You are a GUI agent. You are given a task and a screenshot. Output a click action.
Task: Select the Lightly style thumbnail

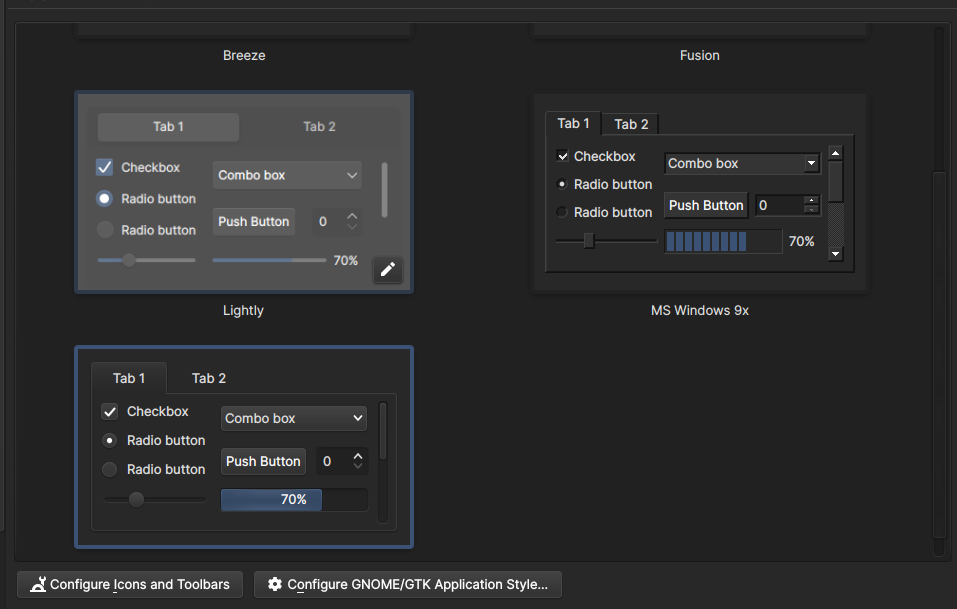(244, 192)
